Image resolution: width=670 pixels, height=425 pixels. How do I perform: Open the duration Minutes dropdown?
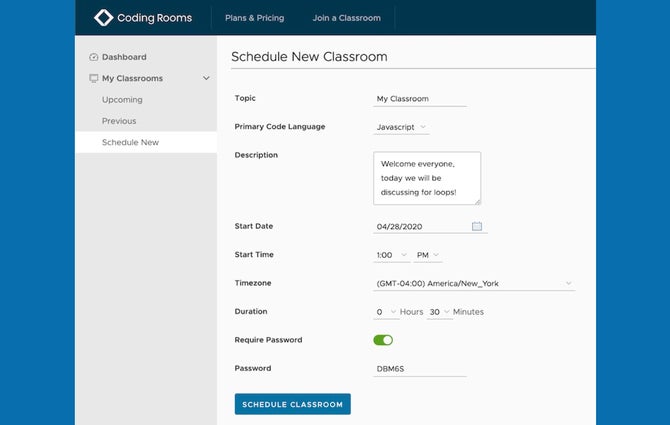[439, 312]
